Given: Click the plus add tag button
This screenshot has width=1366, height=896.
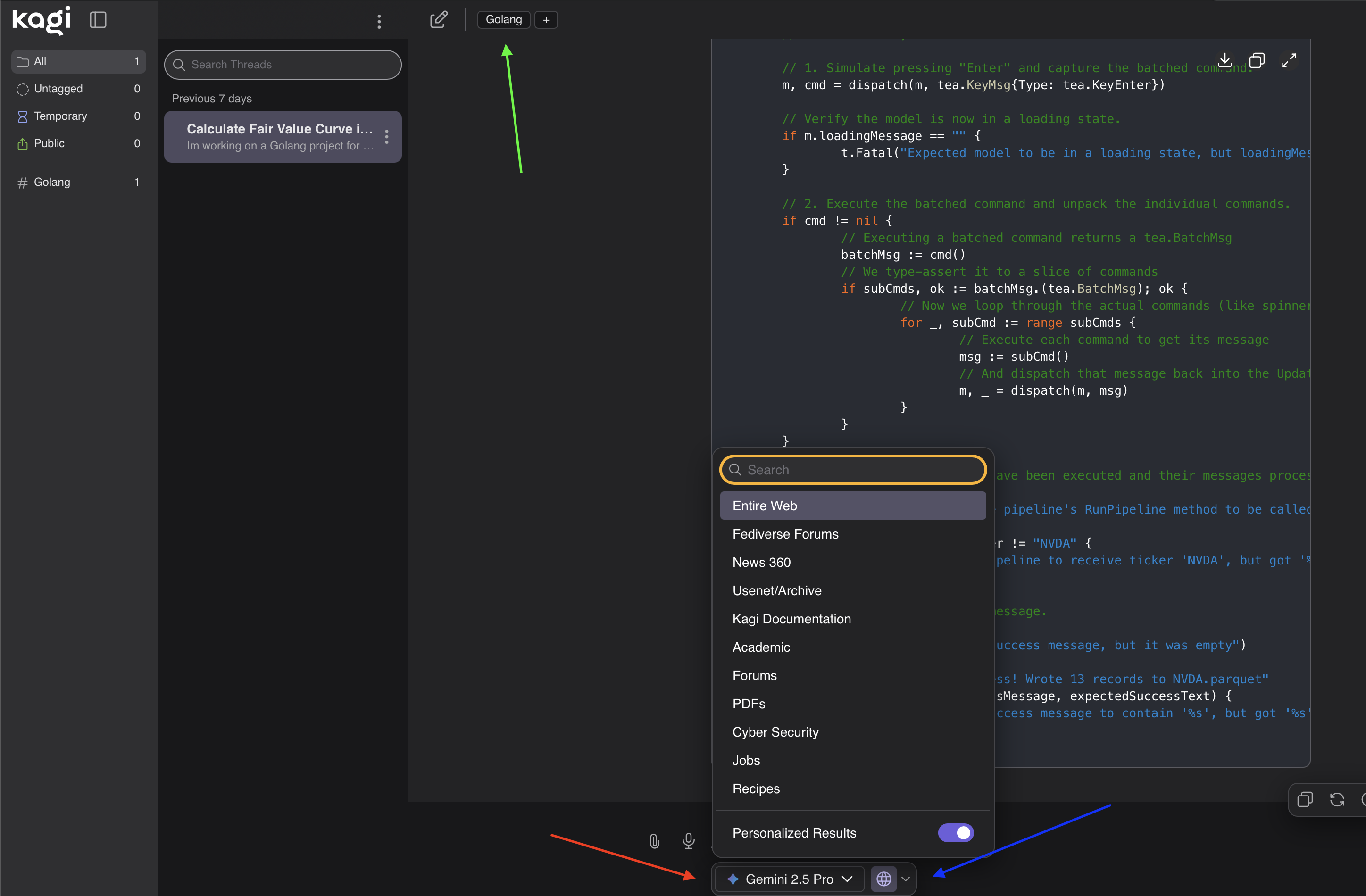Looking at the screenshot, I should coord(546,20).
